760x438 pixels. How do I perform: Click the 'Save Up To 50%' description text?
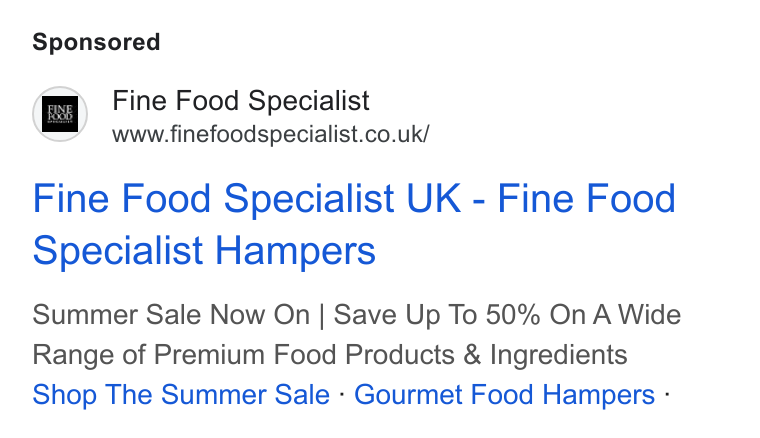tap(437, 315)
